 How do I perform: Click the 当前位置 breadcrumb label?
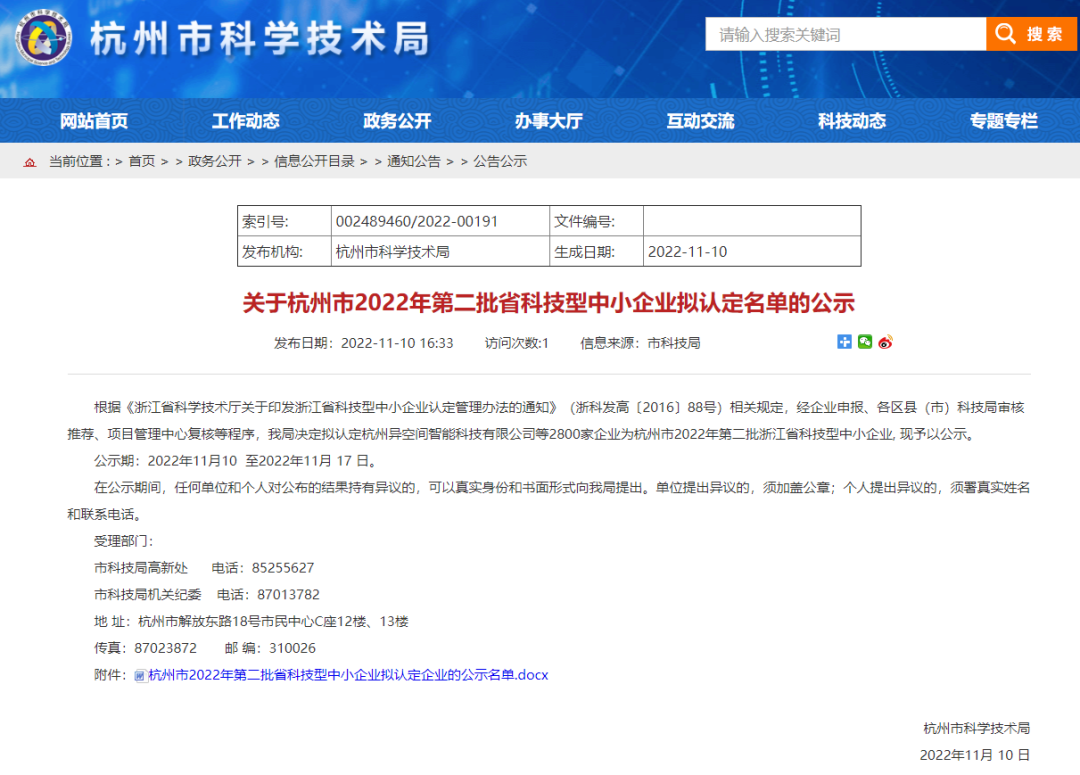79,161
